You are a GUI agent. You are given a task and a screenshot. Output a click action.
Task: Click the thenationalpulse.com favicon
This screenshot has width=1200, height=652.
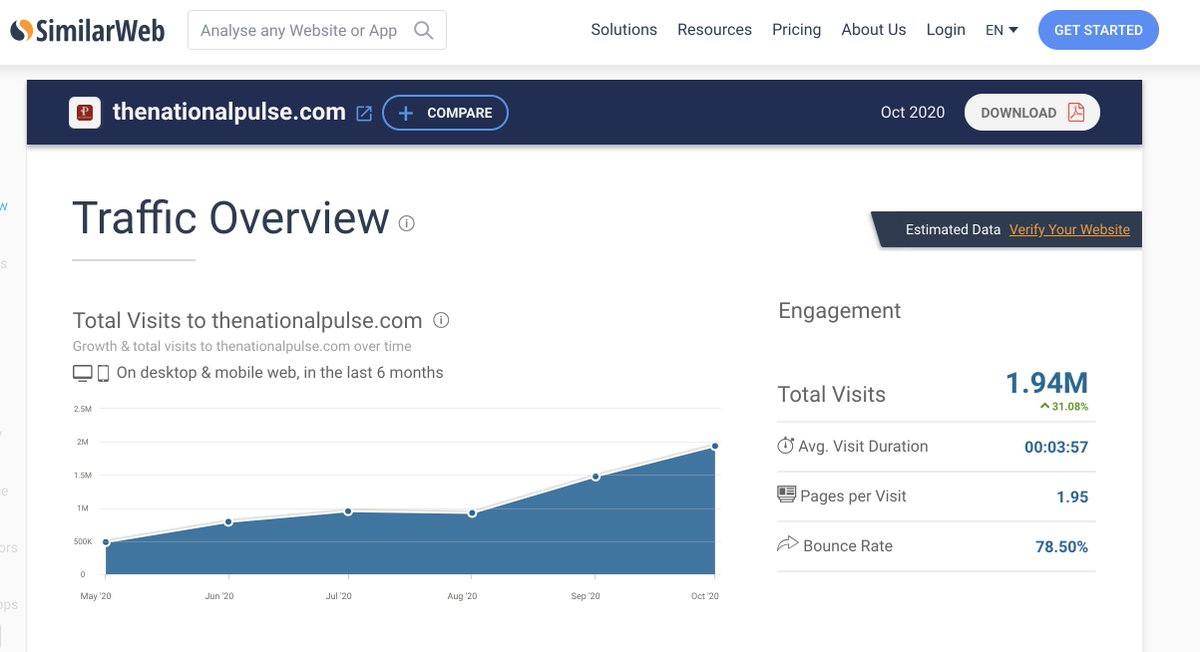pyautogui.click(x=85, y=113)
